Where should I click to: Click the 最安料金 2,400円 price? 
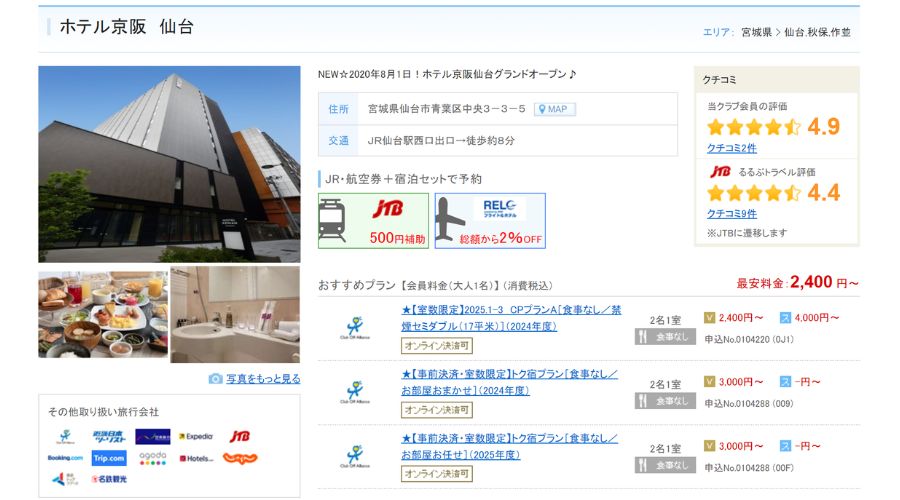click(x=798, y=282)
